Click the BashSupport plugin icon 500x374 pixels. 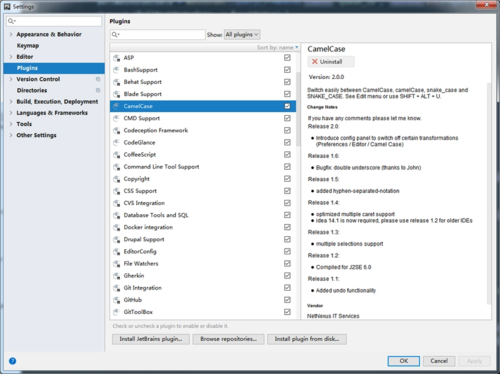tap(116, 70)
